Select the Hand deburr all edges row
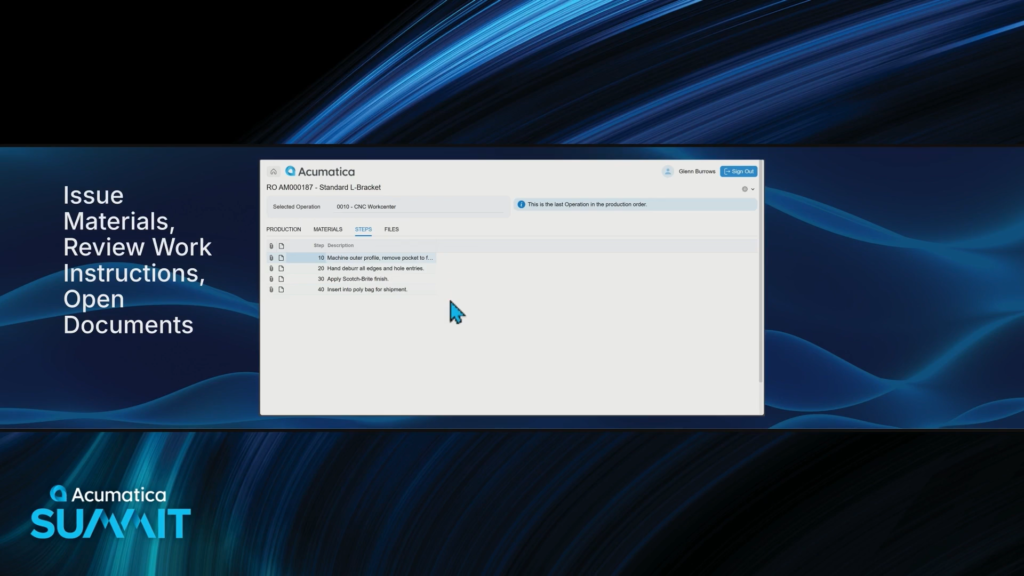 click(375, 268)
